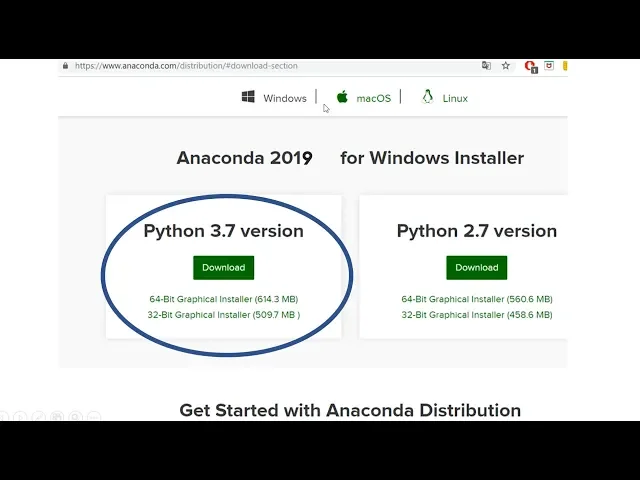Click the red extension icon in the browser toolbar
The width and height of the screenshot is (640, 480).
pos(531,67)
